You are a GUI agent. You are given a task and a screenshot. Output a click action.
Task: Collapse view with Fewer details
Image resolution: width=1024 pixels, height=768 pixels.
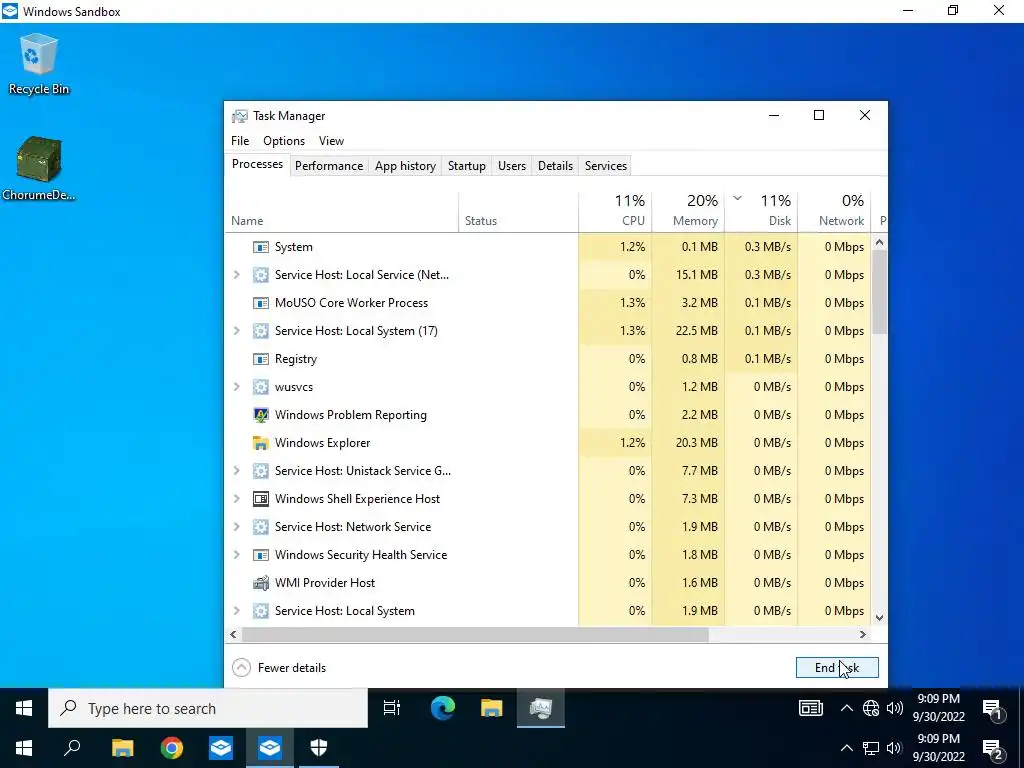pos(279,667)
